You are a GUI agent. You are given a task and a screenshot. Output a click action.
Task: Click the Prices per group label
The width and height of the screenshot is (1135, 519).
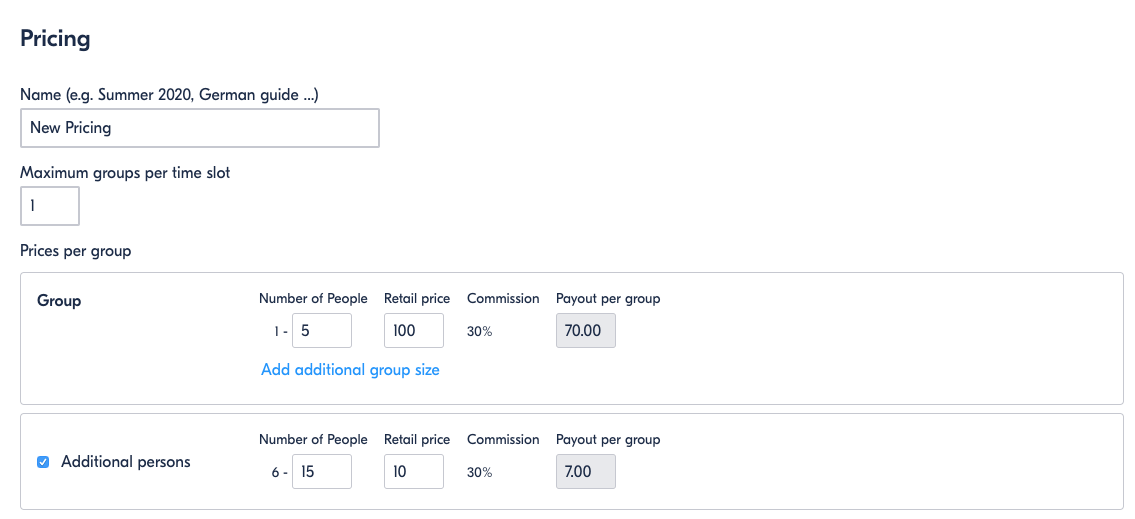[76, 251]
